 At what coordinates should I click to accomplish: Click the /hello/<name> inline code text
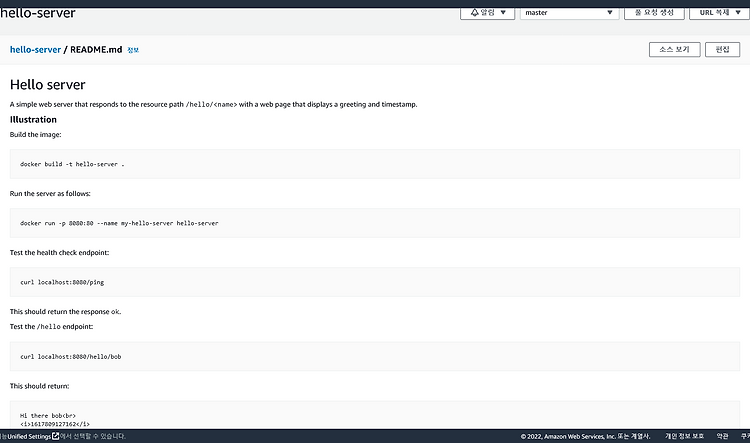[x=211, y=104]
